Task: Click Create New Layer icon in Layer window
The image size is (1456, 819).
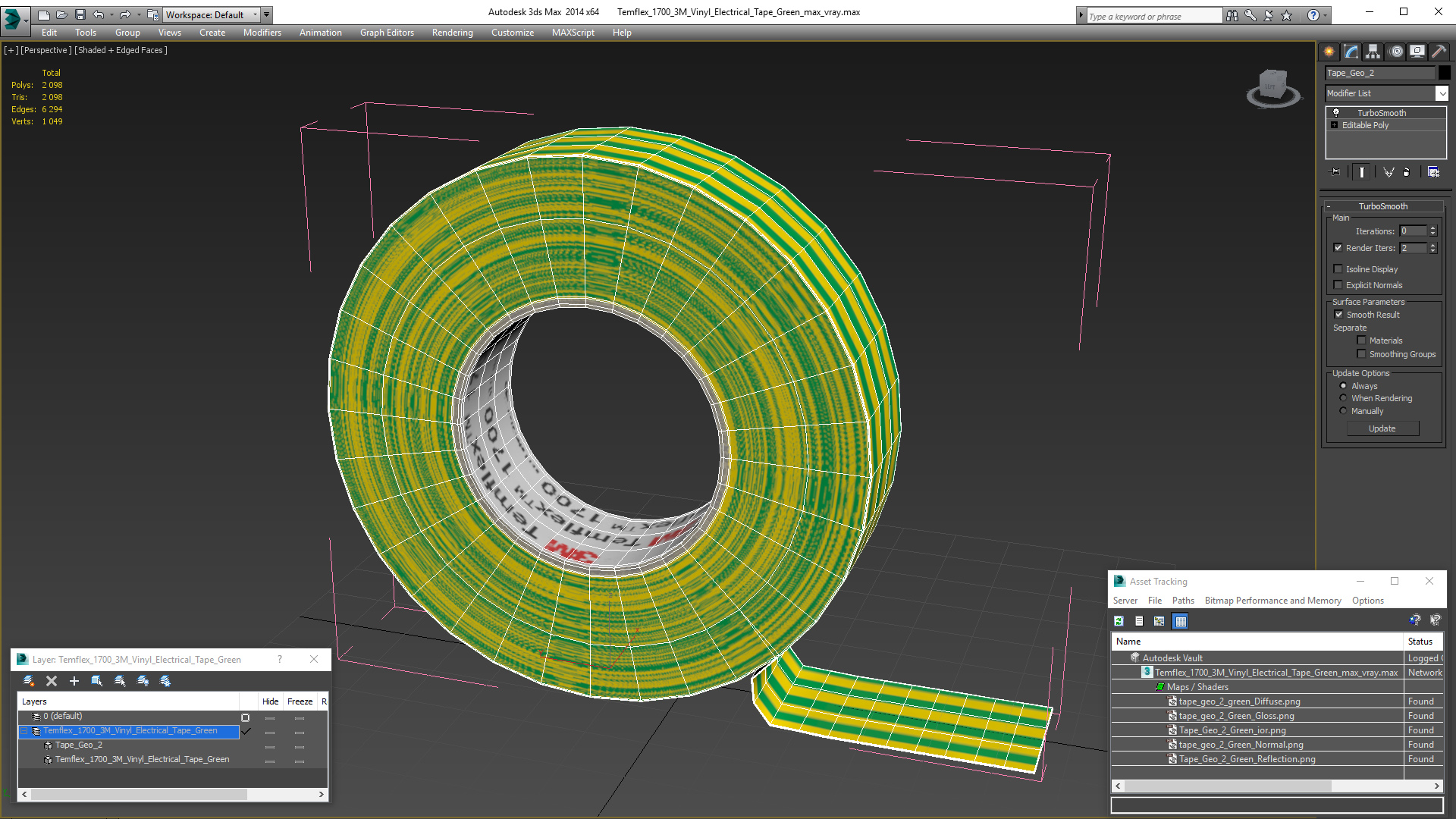Action: click(29, 681)
